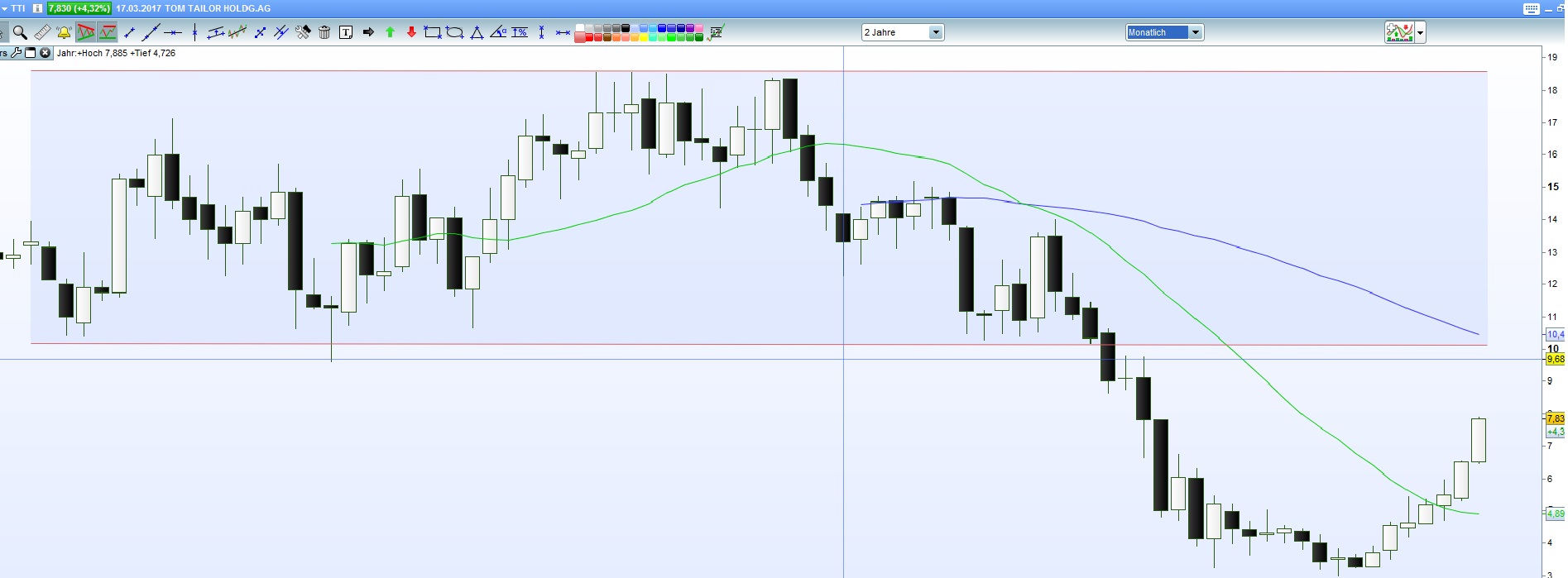Select the horizontal line tool
This screenshot has height=578, width=1568.
[x=173, y=32]
